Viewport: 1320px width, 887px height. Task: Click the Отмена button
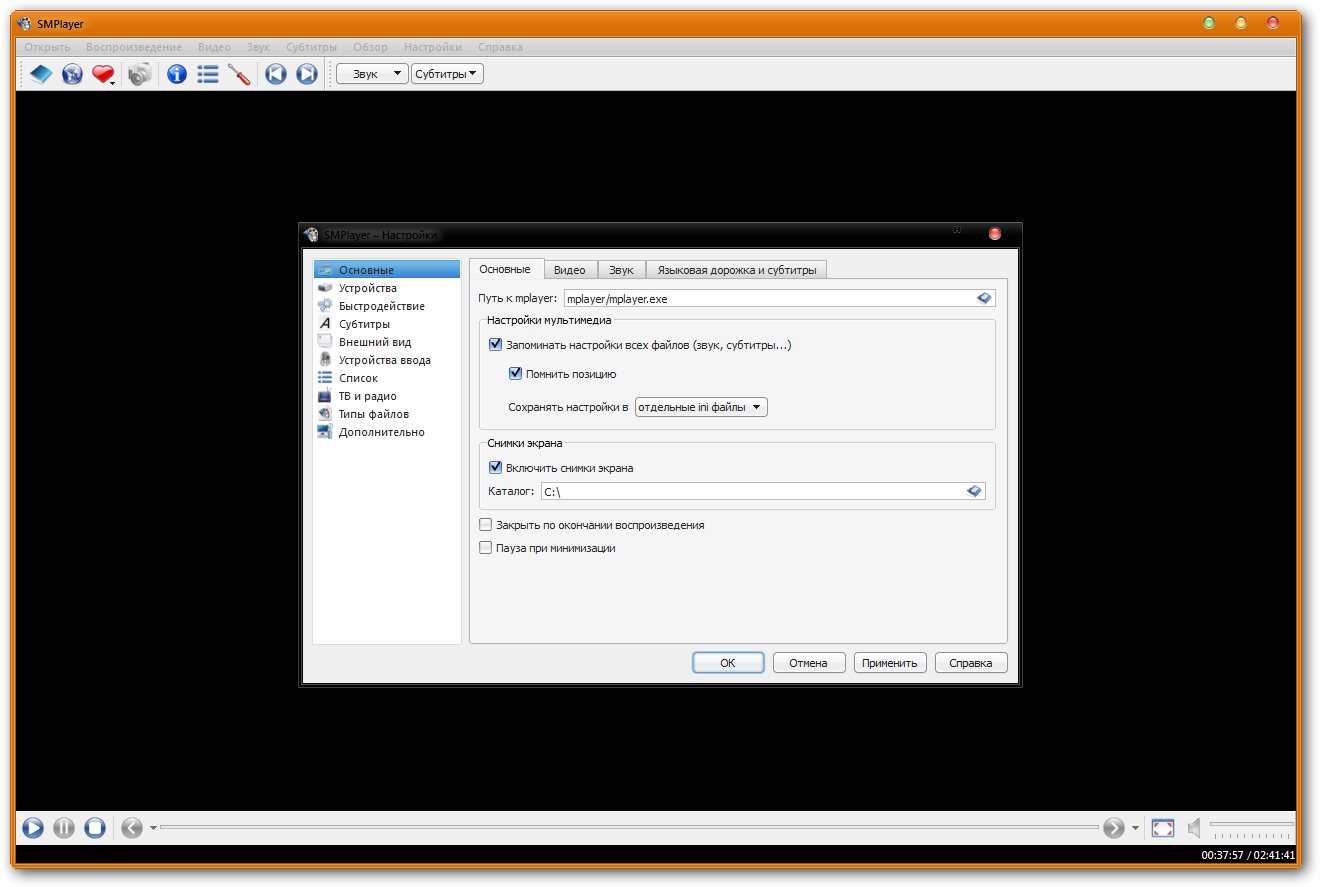[x=808, y=663]
